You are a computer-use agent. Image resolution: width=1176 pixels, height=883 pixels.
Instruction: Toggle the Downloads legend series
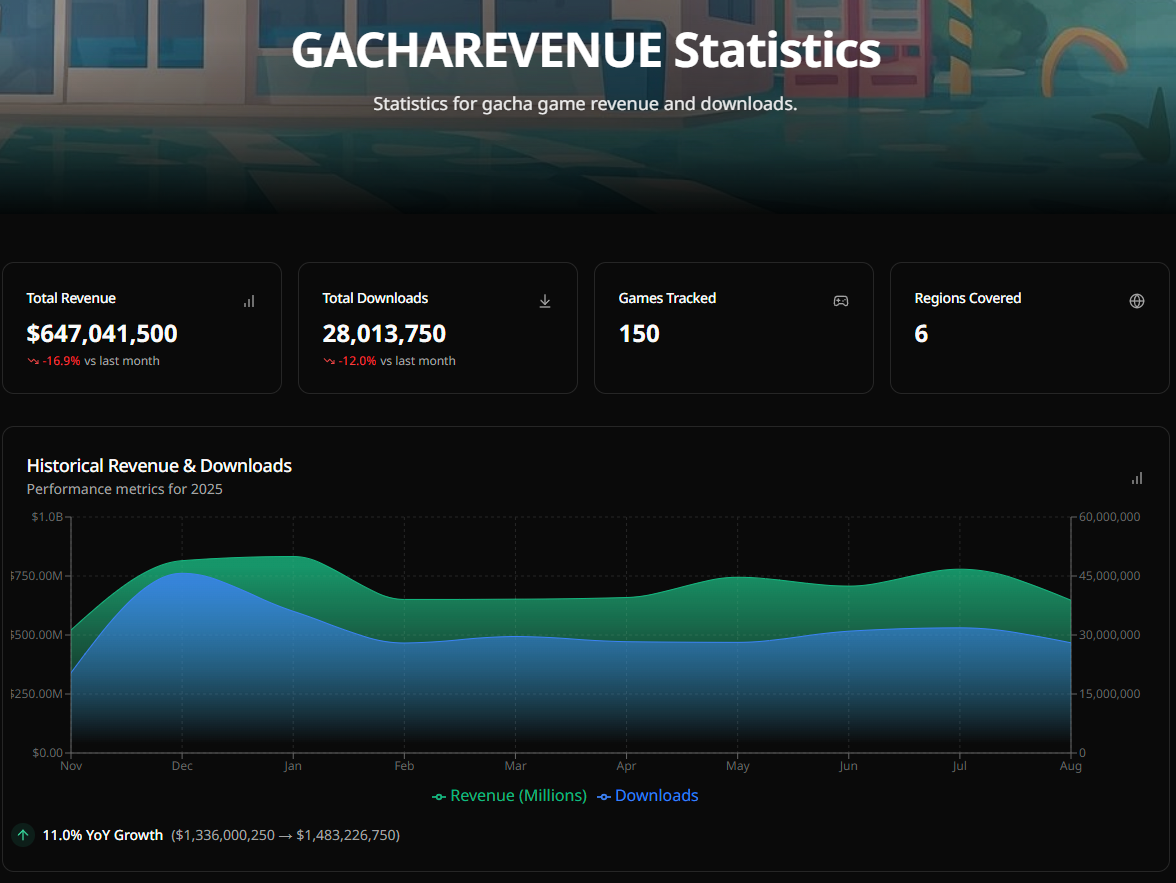[x=648, y=796]
